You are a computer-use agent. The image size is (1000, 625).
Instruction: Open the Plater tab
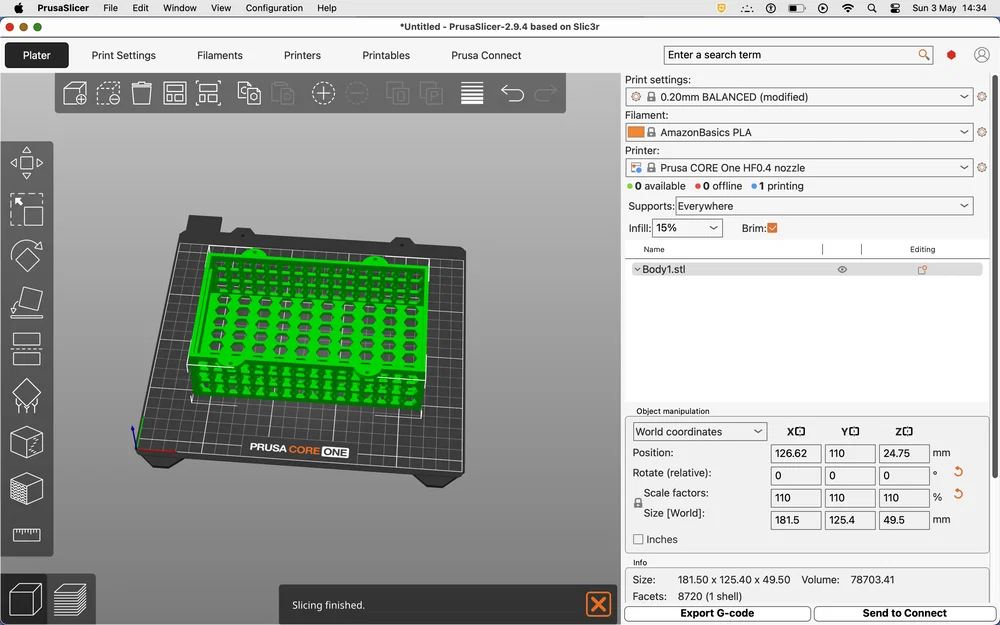(36, 55)
